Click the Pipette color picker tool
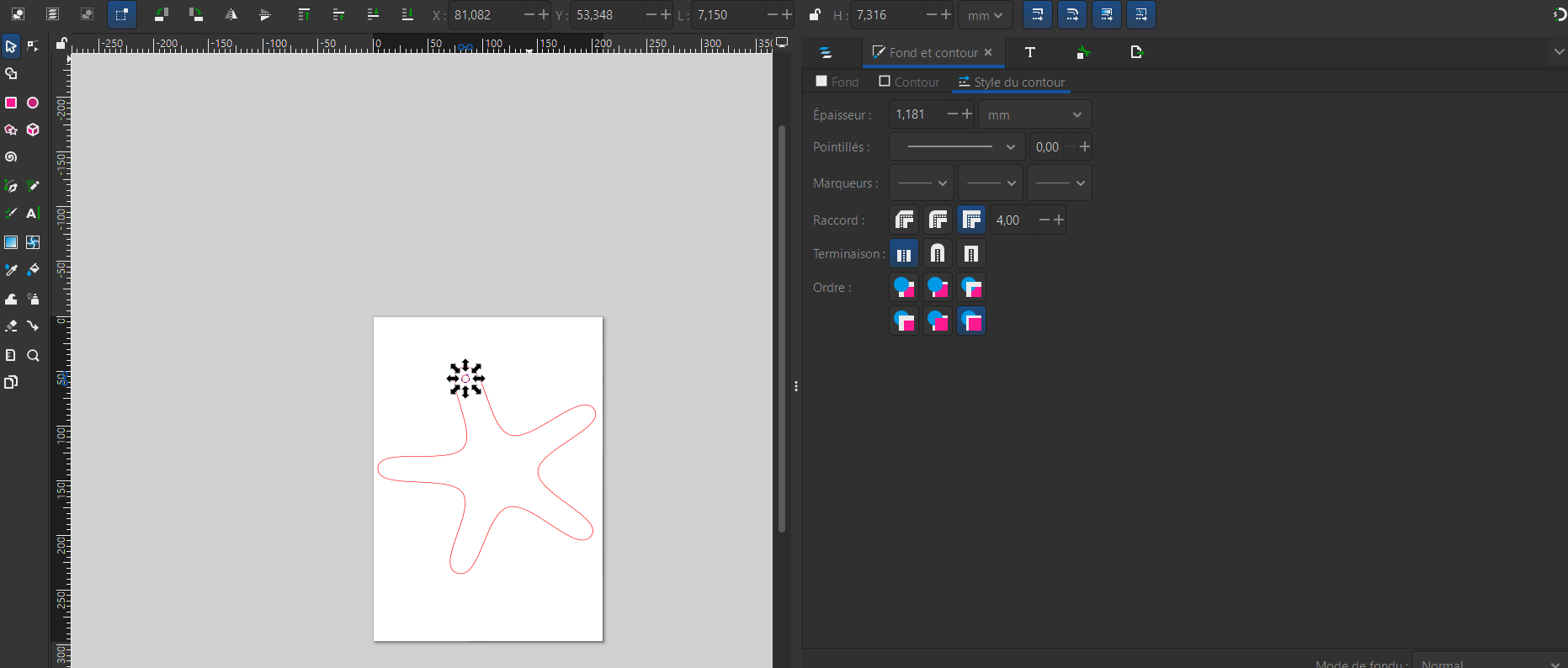The width and height of the screenshot is (1568, 668). click(11, 270)
